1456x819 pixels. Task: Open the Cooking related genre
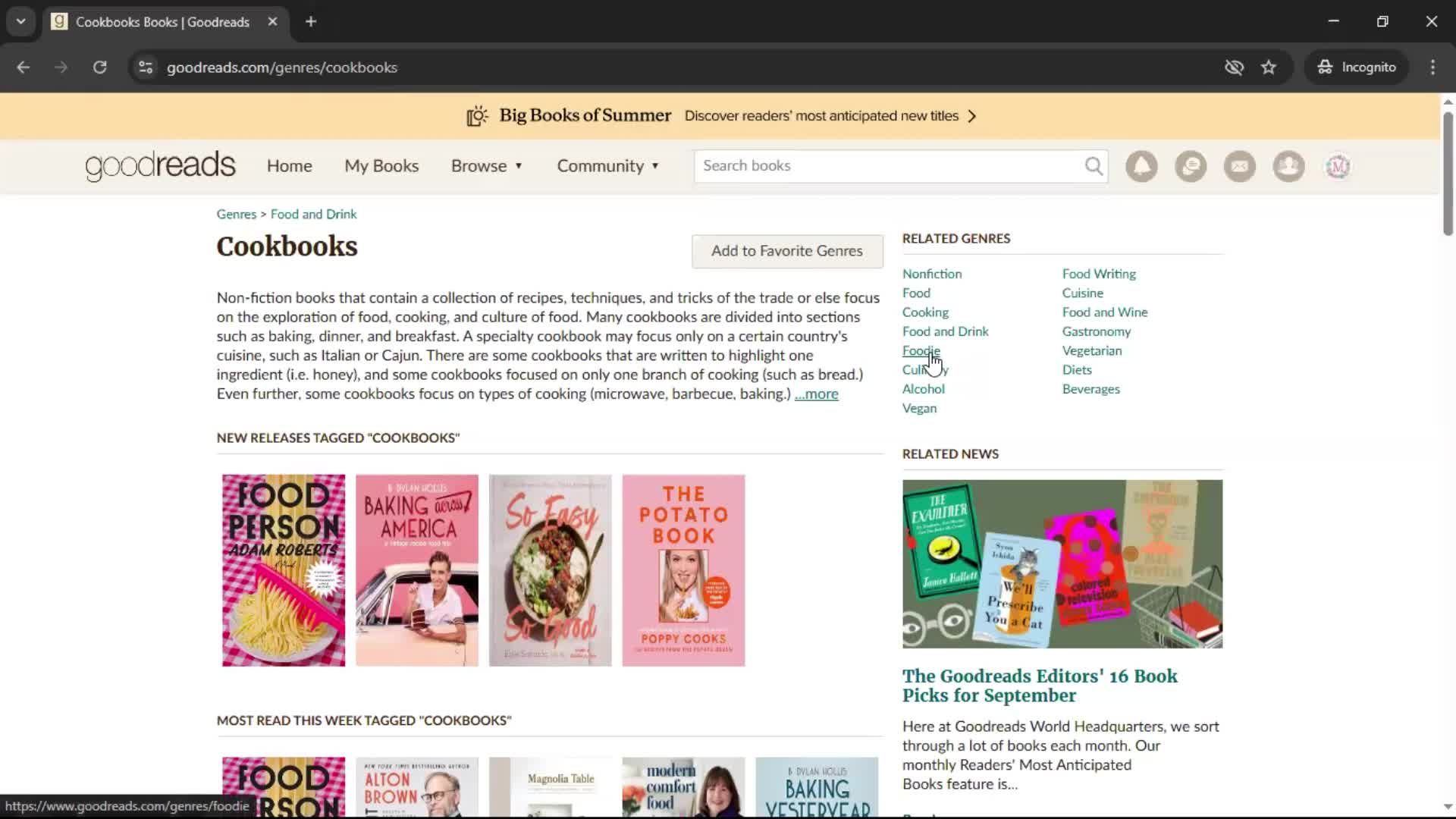click(x=925, y=312)
